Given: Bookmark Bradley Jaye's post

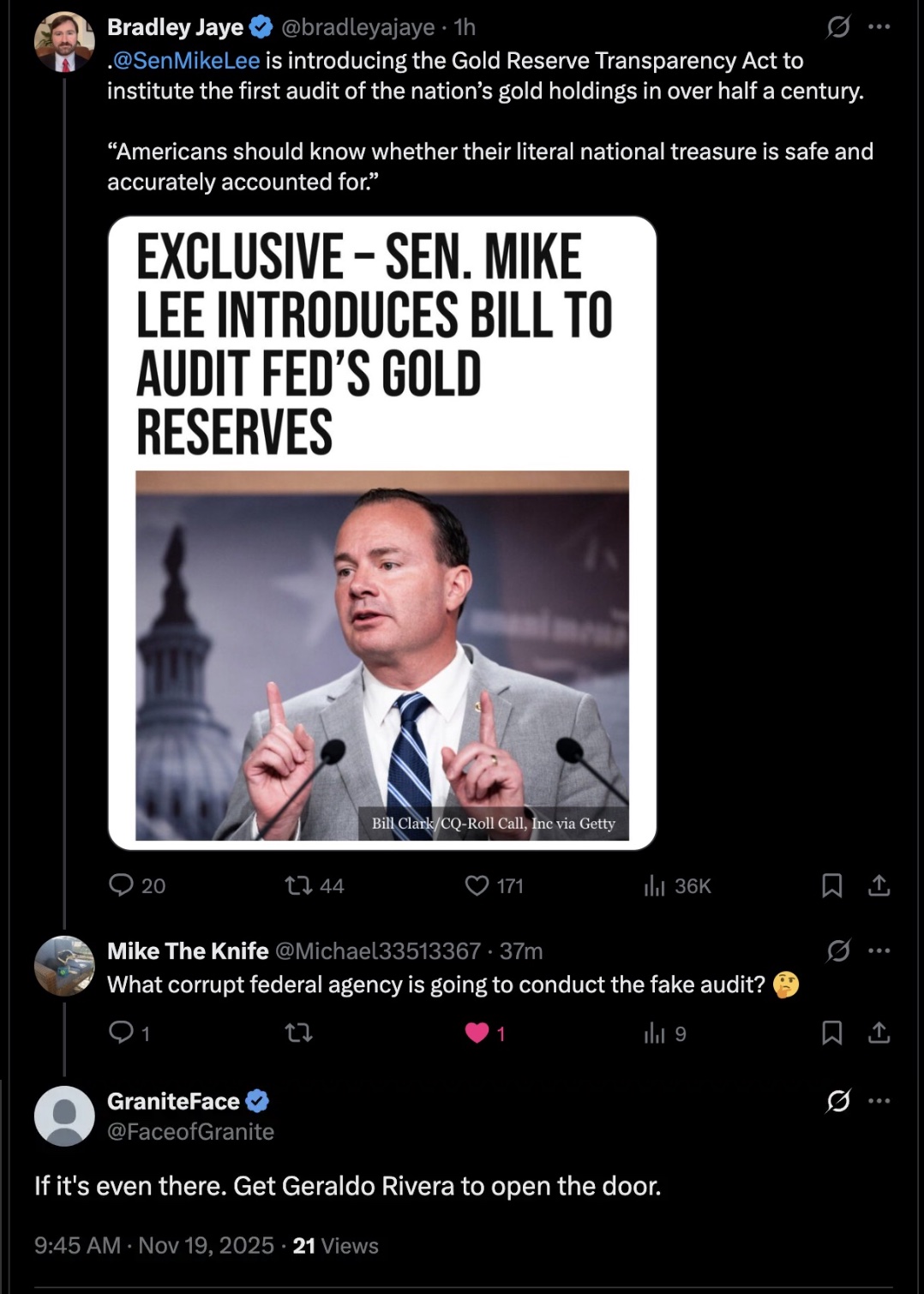Looking at the screenshot, I should tap(831, 884).
